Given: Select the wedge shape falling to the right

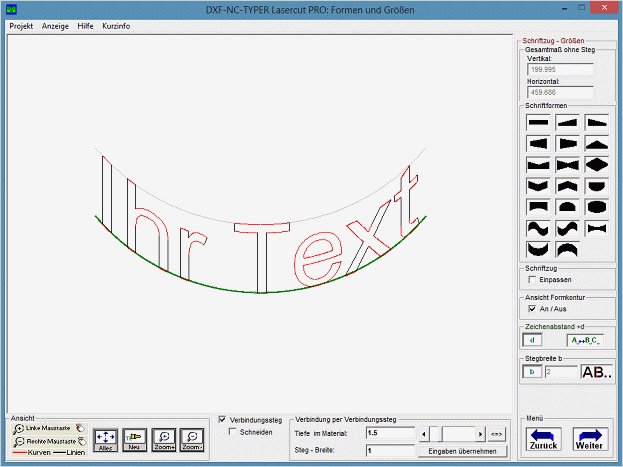Looking at the screenshot, I should coord(597,122).
